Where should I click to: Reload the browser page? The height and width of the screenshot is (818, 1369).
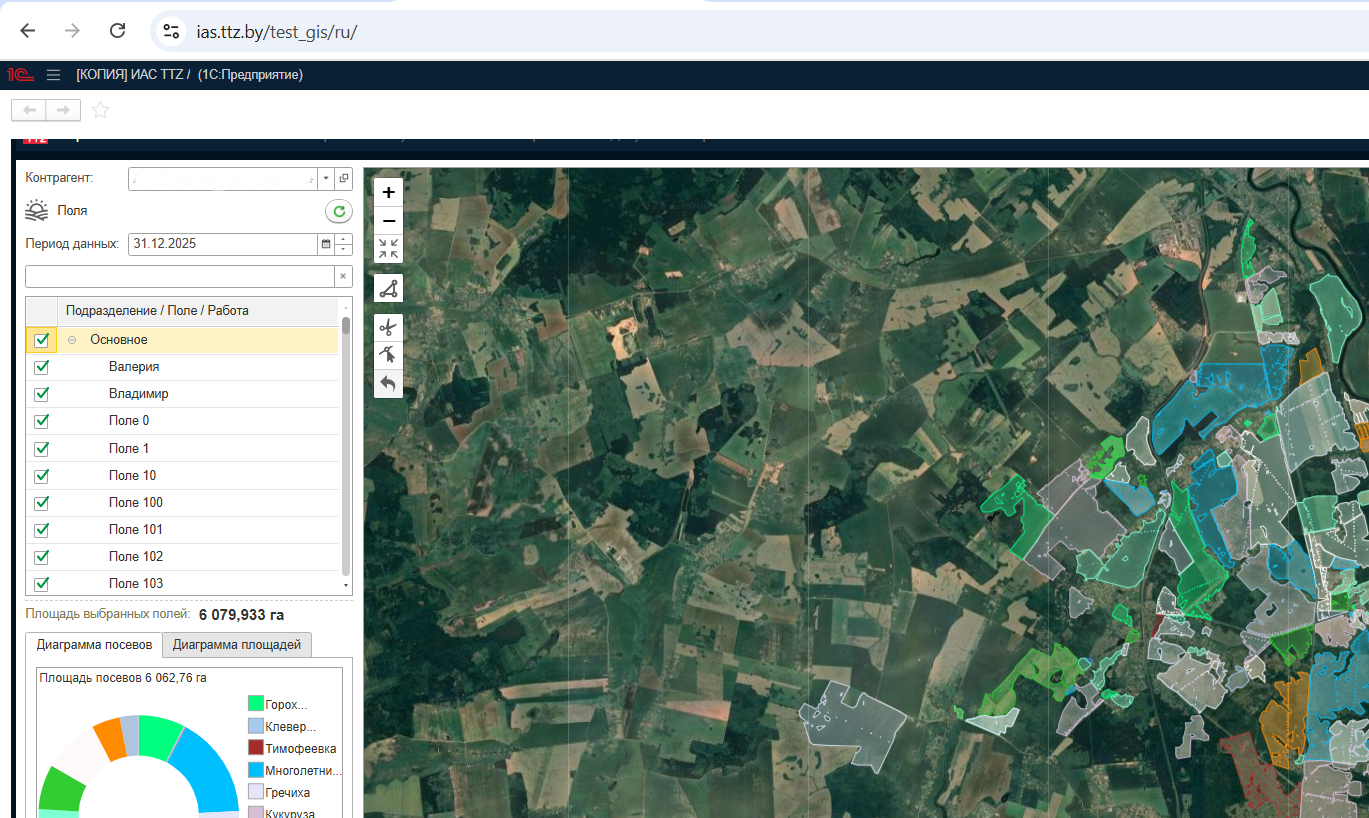tap(117, 30)
